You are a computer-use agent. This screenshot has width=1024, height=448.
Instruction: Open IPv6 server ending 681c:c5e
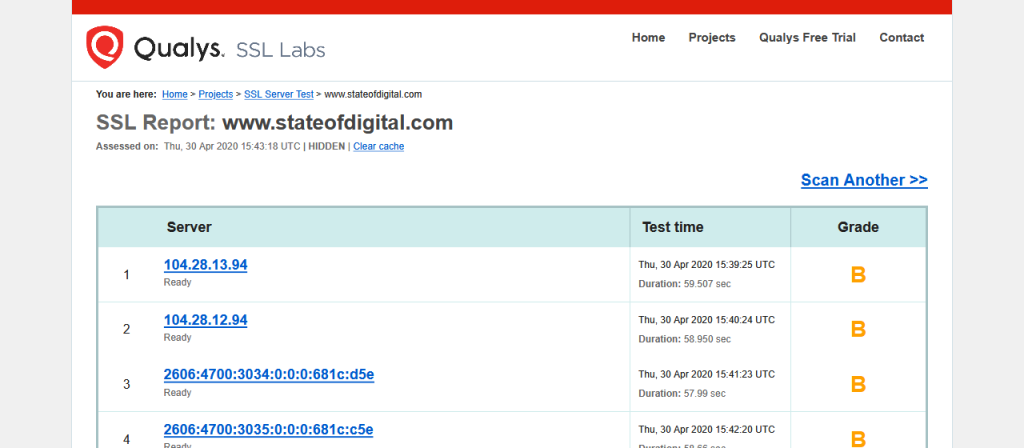[268, 430]
